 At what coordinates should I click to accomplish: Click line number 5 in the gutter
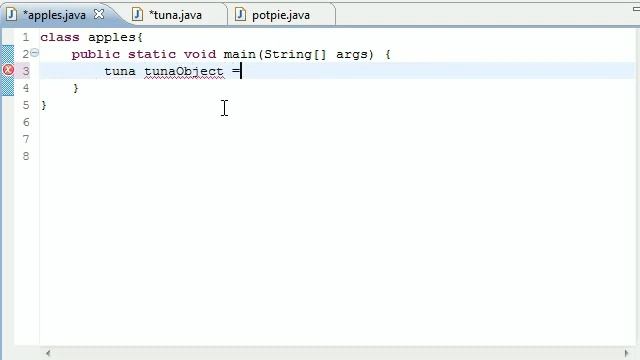[x=26, y=105]
